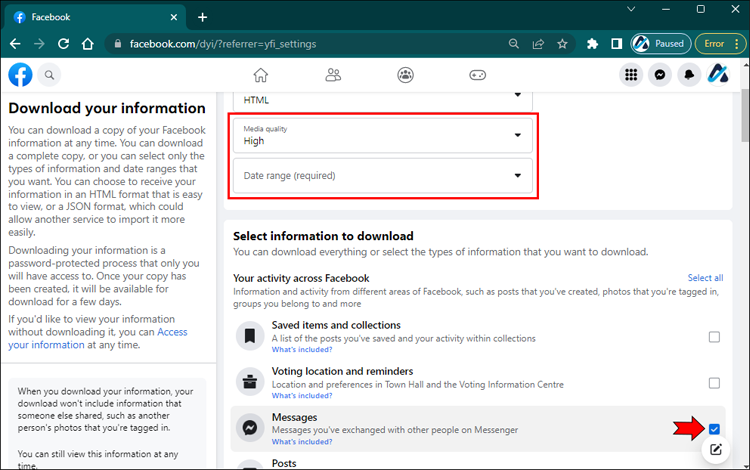This screenshot has height=470, width=750.
Task: Open the HTML format dropdown
Action: [383, 99]
